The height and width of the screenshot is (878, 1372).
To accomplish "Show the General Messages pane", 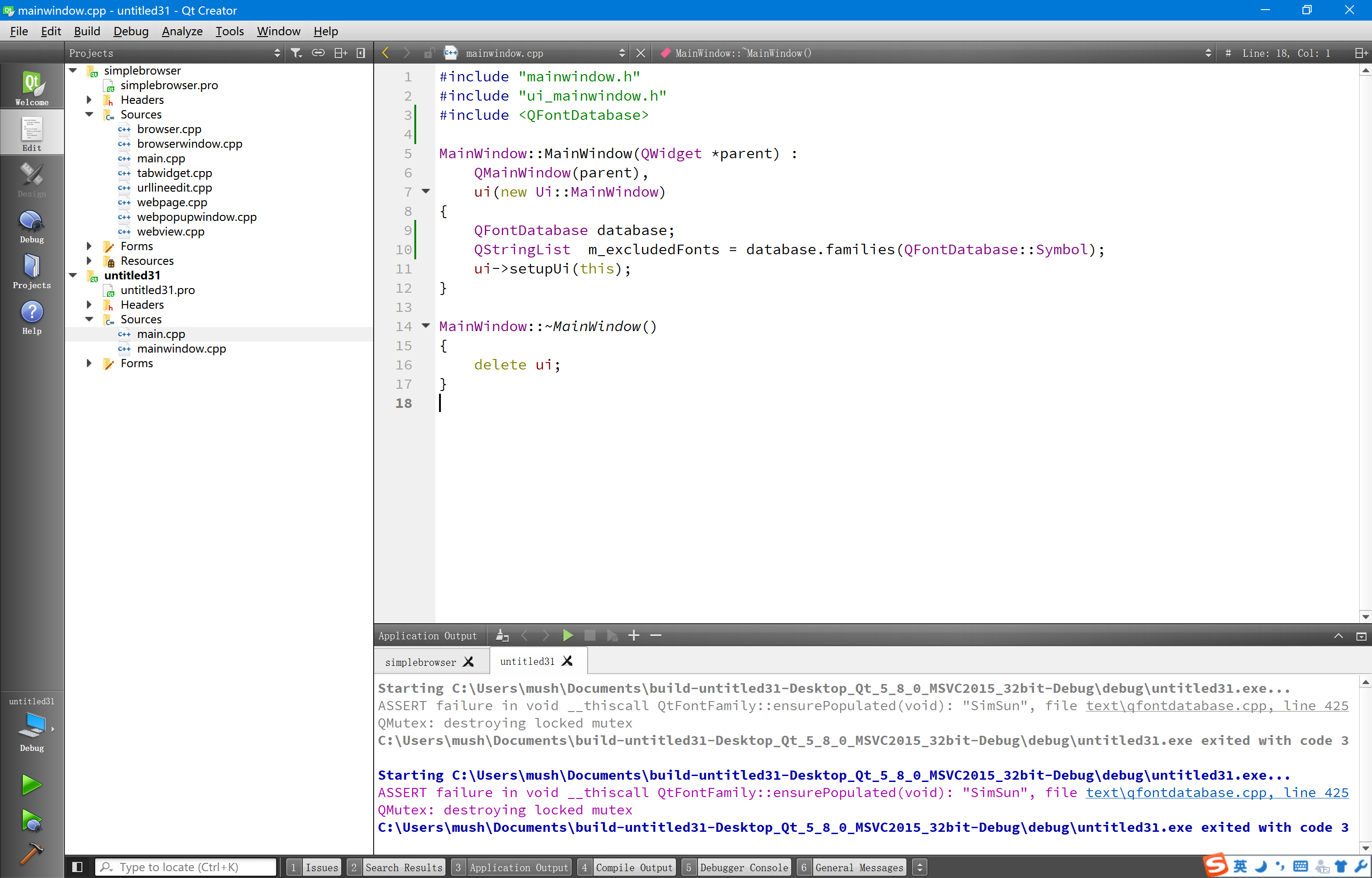I will click(x=852, y=867).
